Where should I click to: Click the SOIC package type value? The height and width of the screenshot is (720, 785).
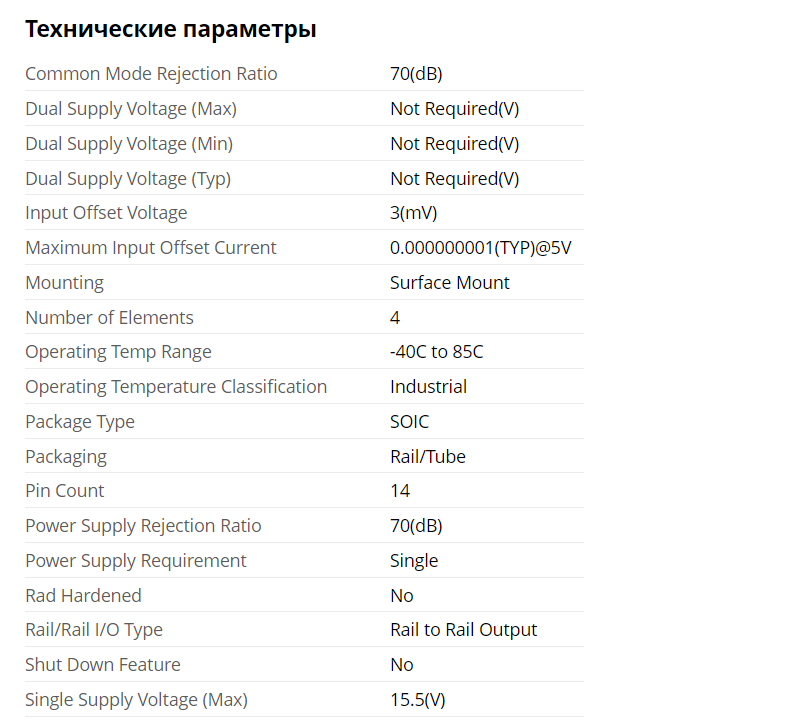point(409,422)
